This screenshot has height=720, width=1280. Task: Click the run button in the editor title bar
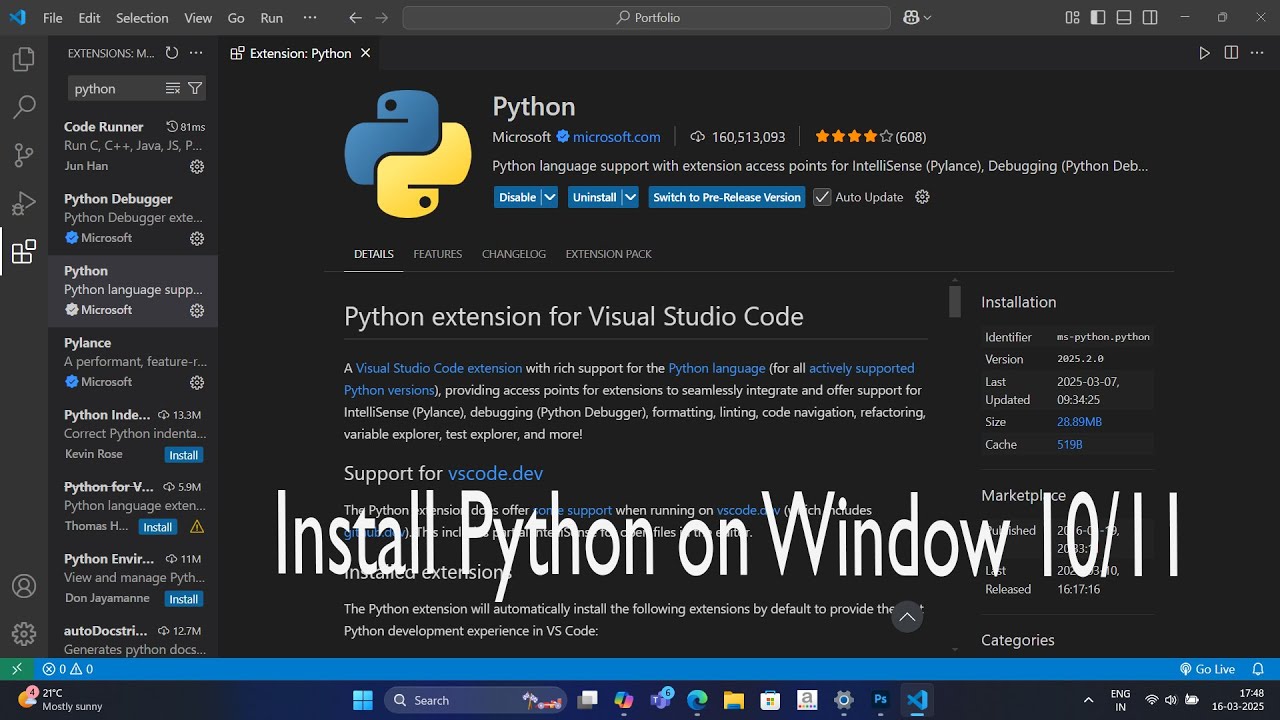tap(1204, 53)
